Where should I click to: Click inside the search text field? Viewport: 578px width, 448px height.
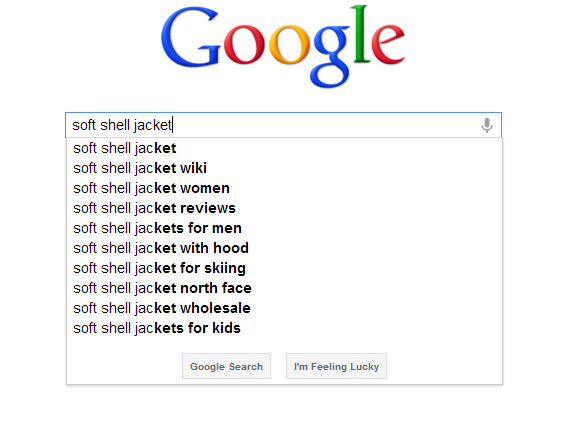point(283,125)
